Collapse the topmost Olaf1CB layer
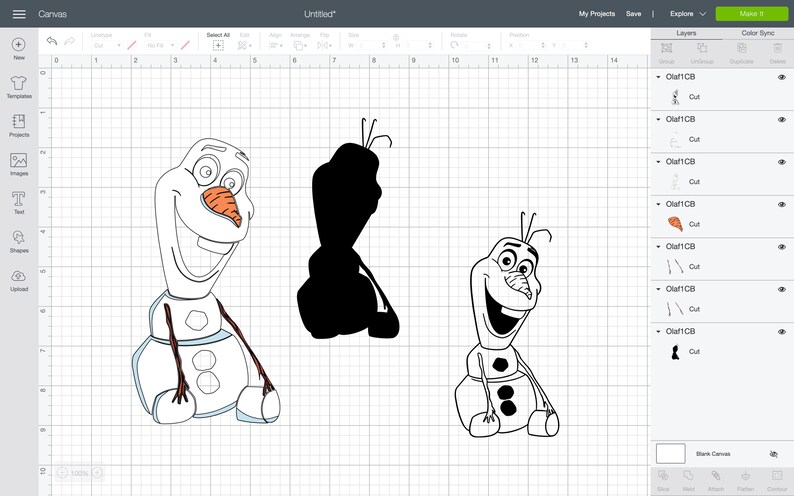The width and height of the screenshot is (794, 496). (x=658, y=77)
